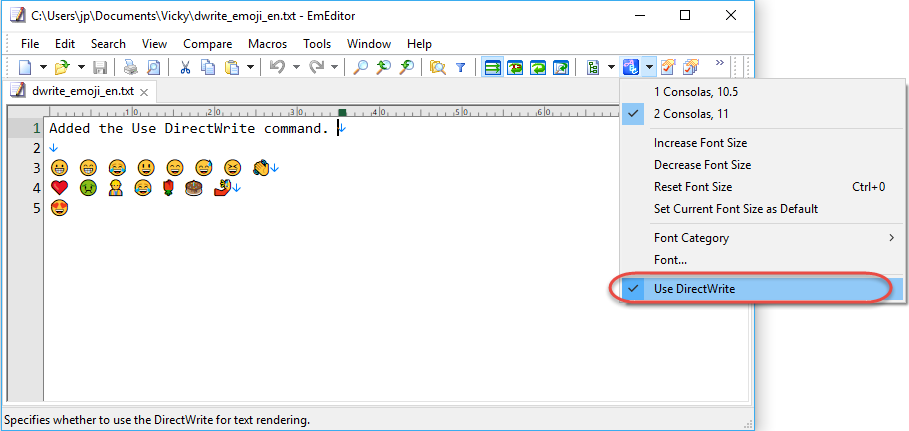The height and width of the screenshot is (431, 909).
Task: Open the Help menu
Action: pyautogui.click(x=419, y=44)
